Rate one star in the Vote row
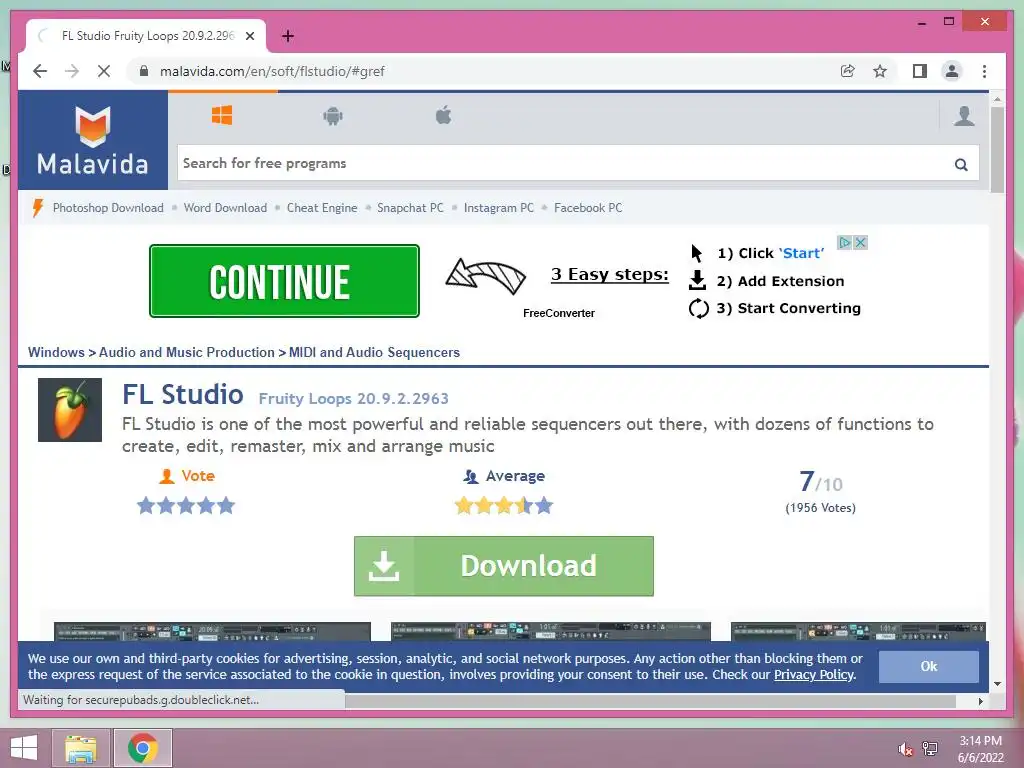The image size is (1024, 768). click(x=146, y=505)
